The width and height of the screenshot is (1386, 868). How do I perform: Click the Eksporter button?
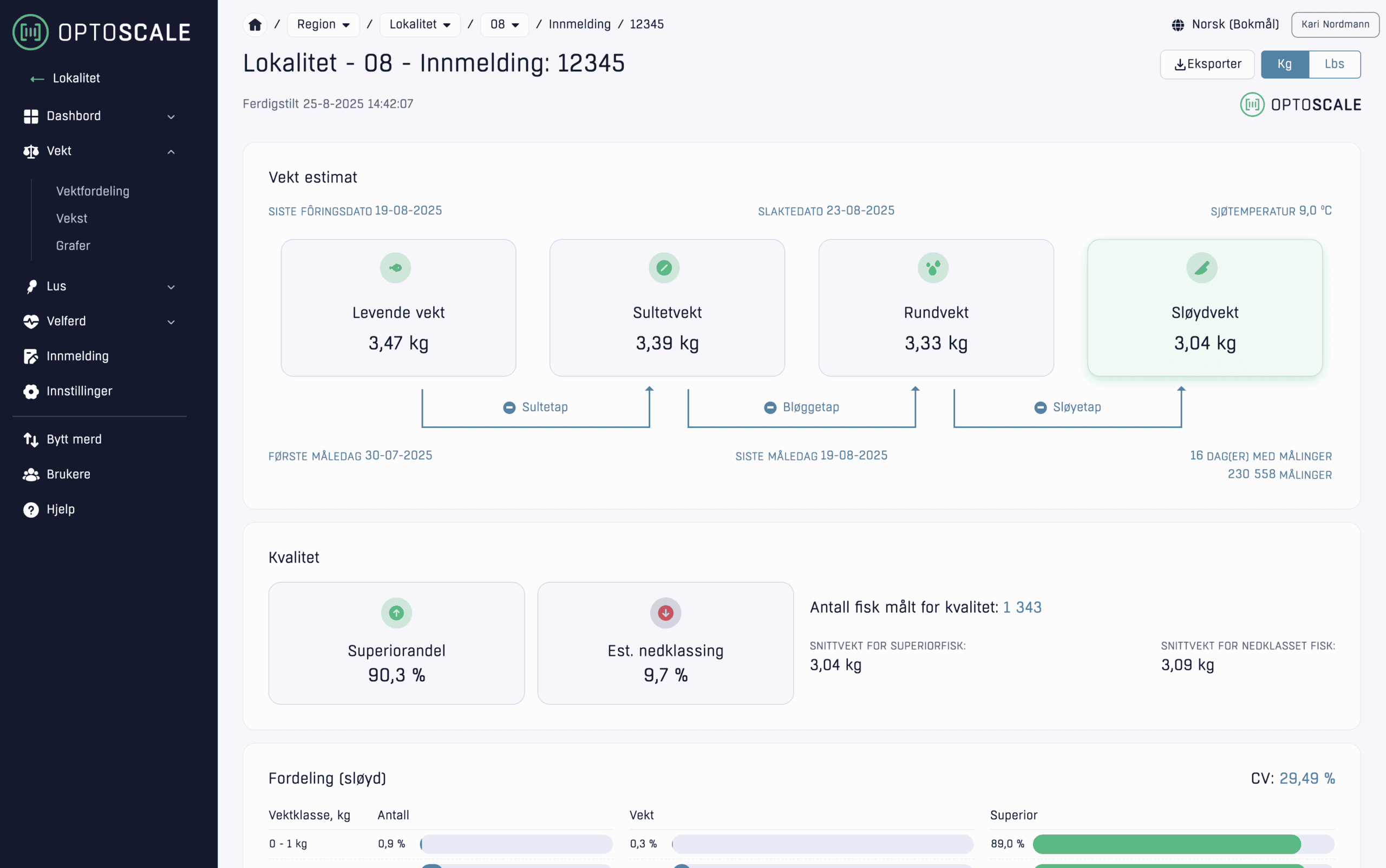(x=1207, y=64)
